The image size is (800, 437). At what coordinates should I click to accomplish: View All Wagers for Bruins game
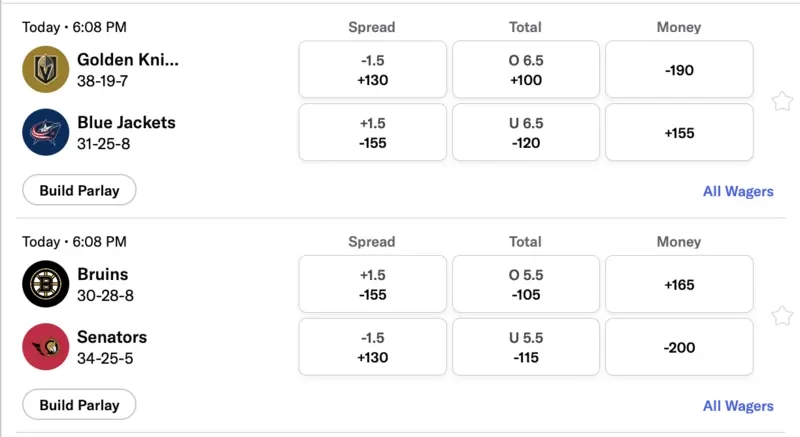point(738,406)
